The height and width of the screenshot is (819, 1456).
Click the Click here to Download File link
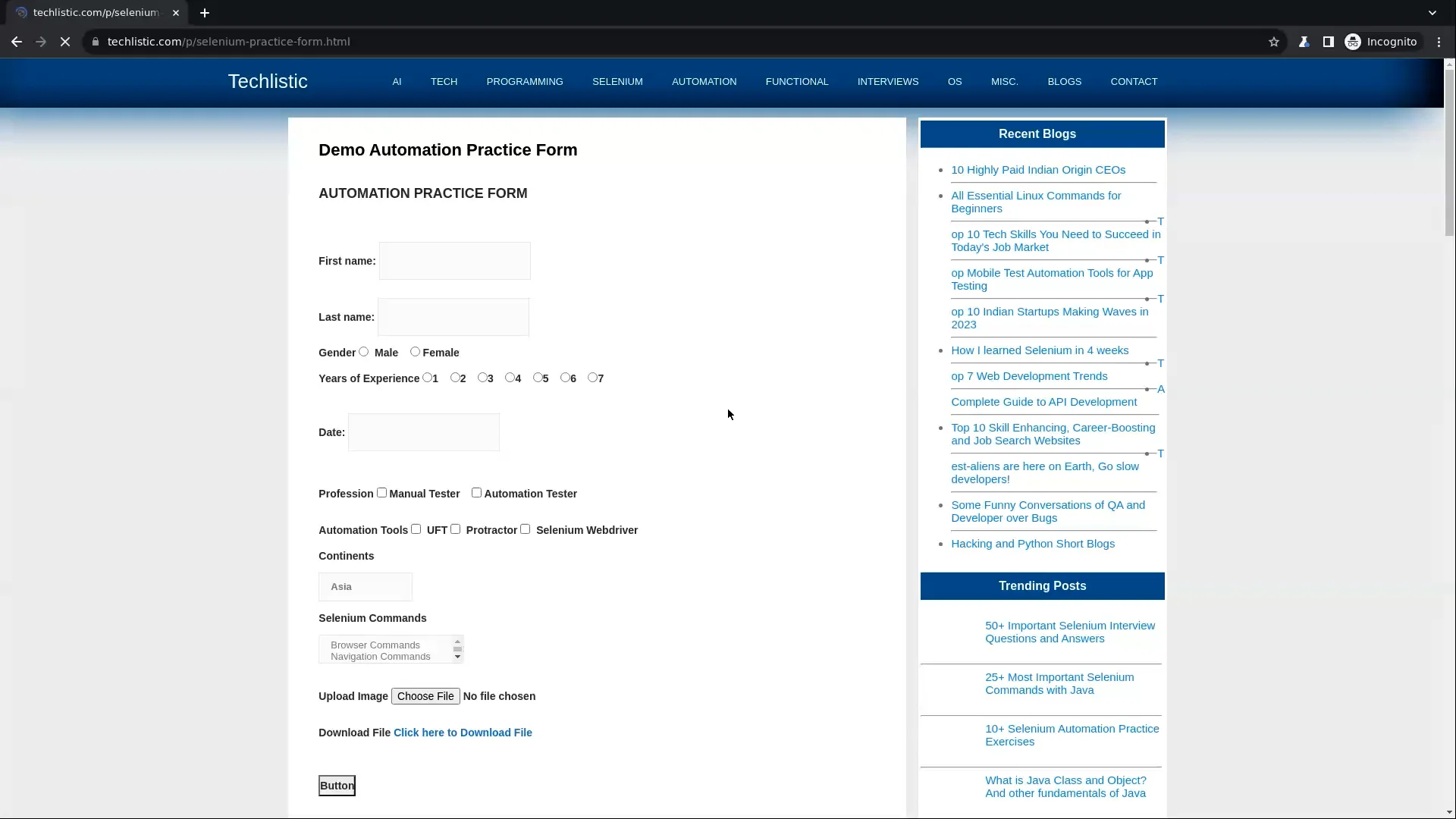[x=463, y=733]
